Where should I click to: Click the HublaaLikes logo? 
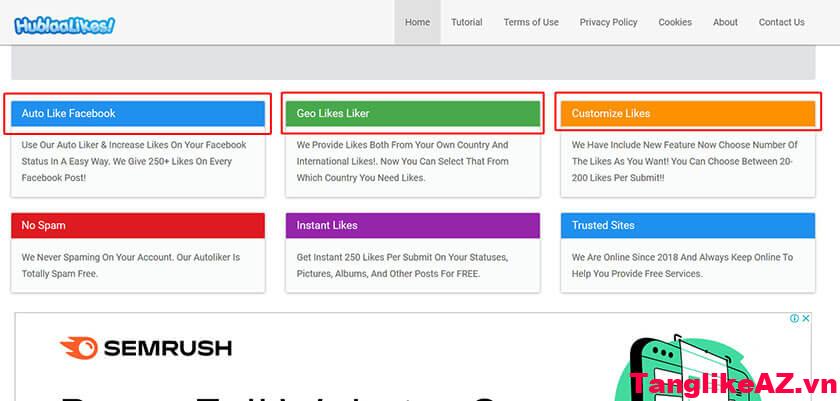tap(65, 24)
